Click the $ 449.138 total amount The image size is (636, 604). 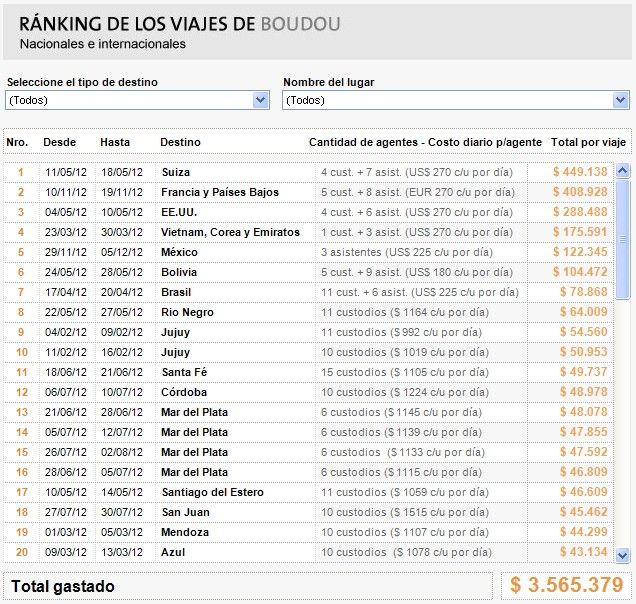tap(580, 172)
